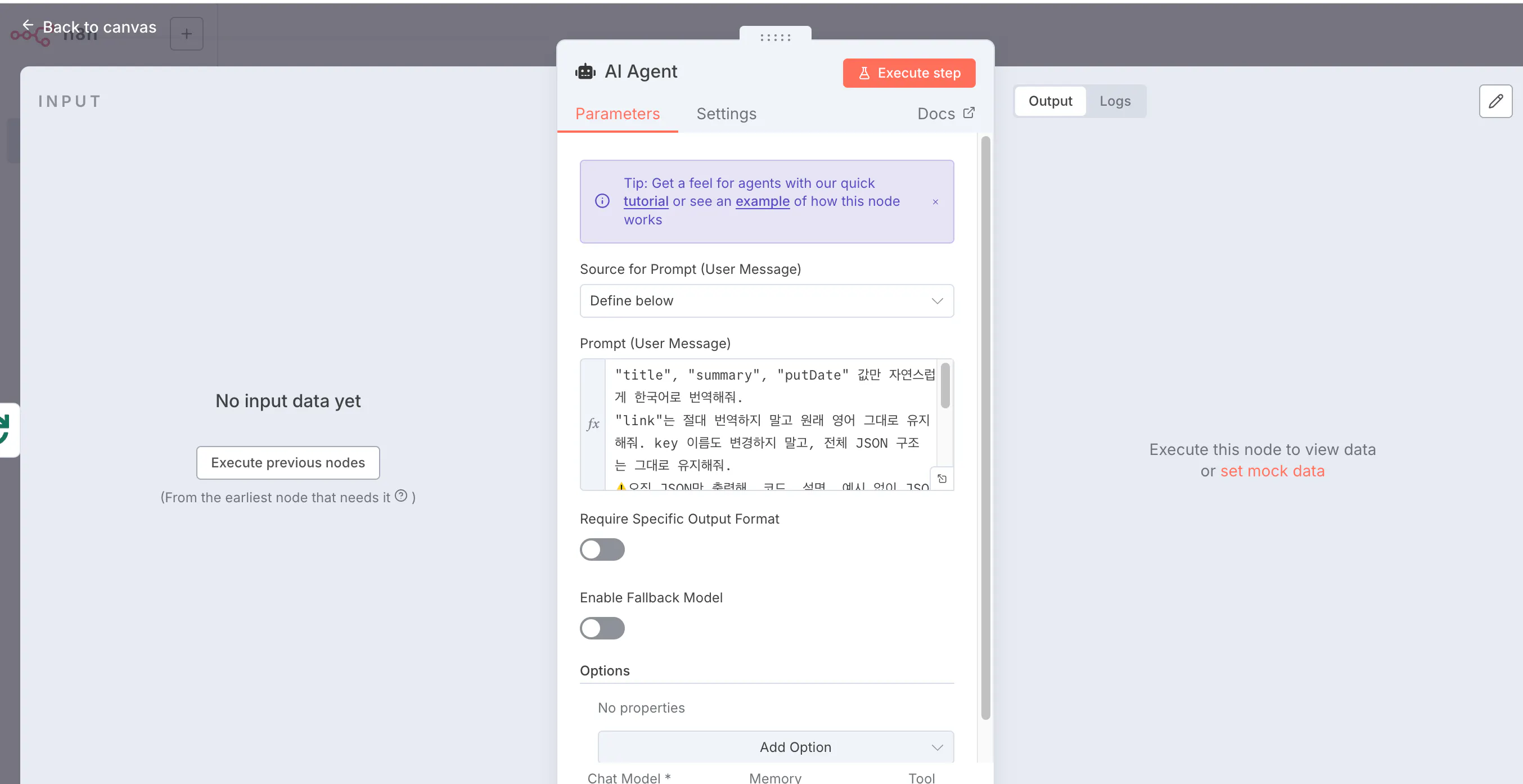
Task: Click Execute previous nodes button
Action: (x=288, y=462)
